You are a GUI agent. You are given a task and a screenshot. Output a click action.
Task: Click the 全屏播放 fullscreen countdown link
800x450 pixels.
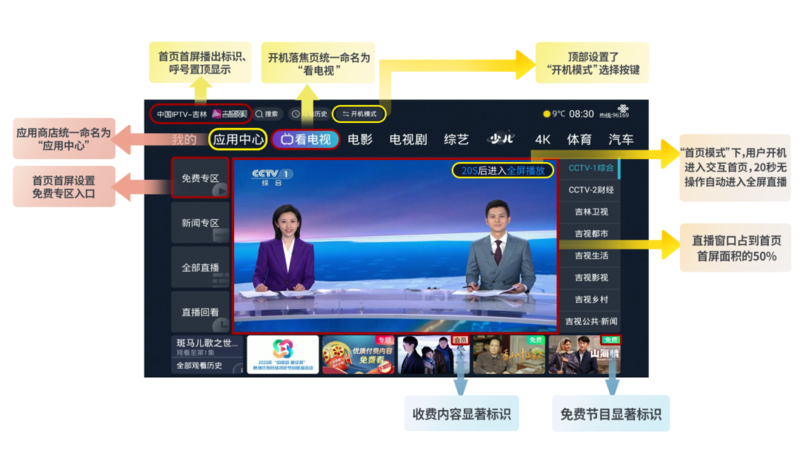[x=527, y=171]
